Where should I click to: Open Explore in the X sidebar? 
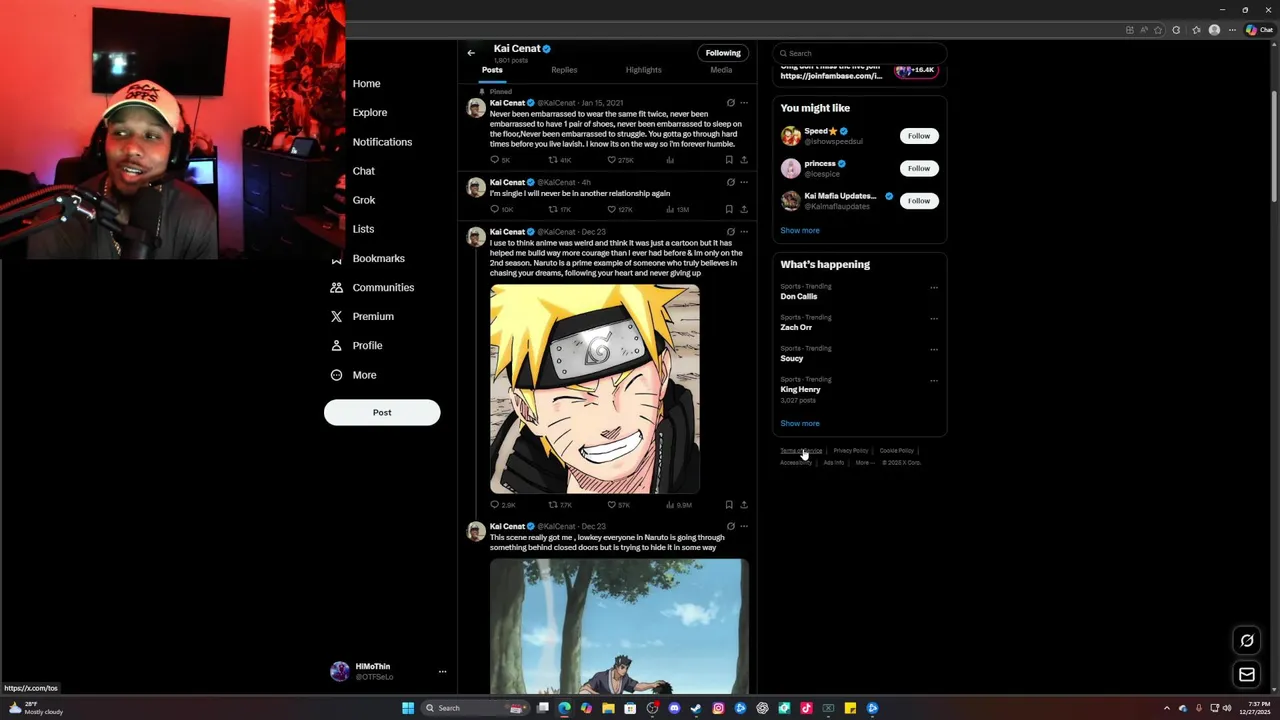click(x=370, y=113)
